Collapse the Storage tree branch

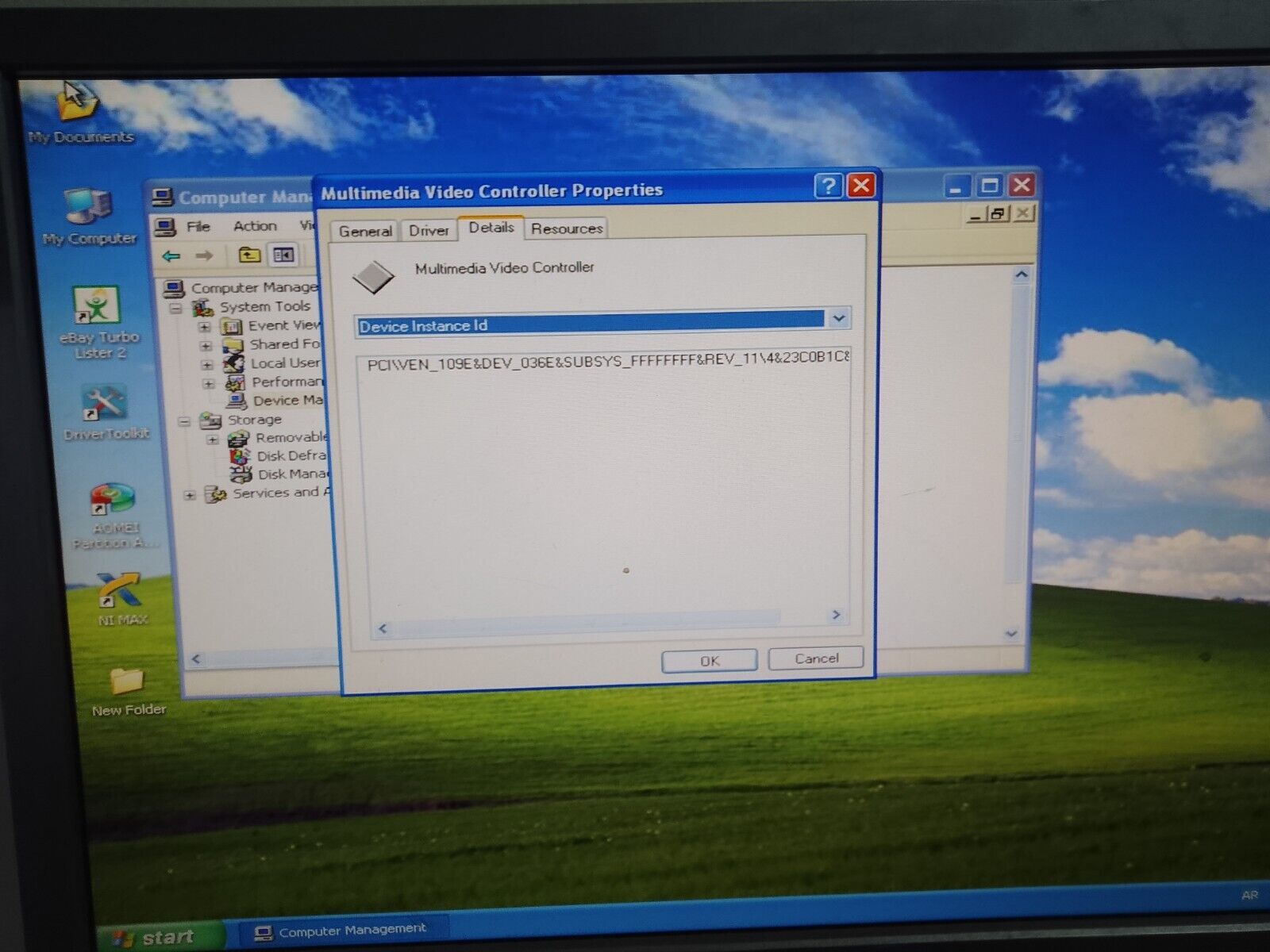(184, 421)
